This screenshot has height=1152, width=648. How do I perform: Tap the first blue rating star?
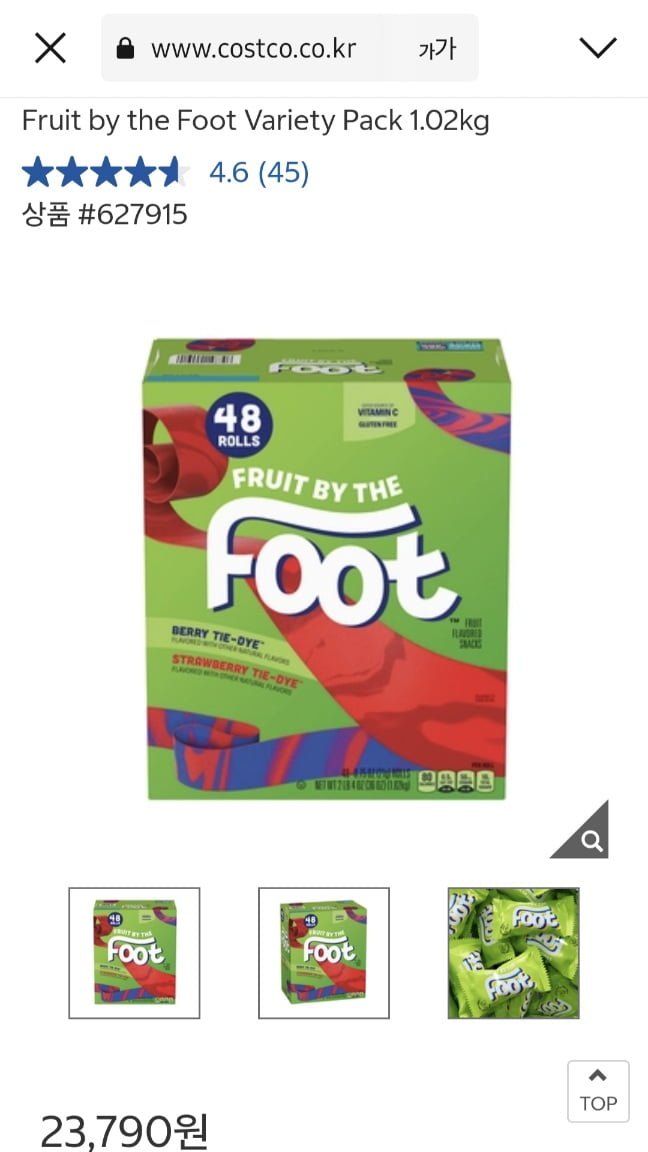click(37, 173)
